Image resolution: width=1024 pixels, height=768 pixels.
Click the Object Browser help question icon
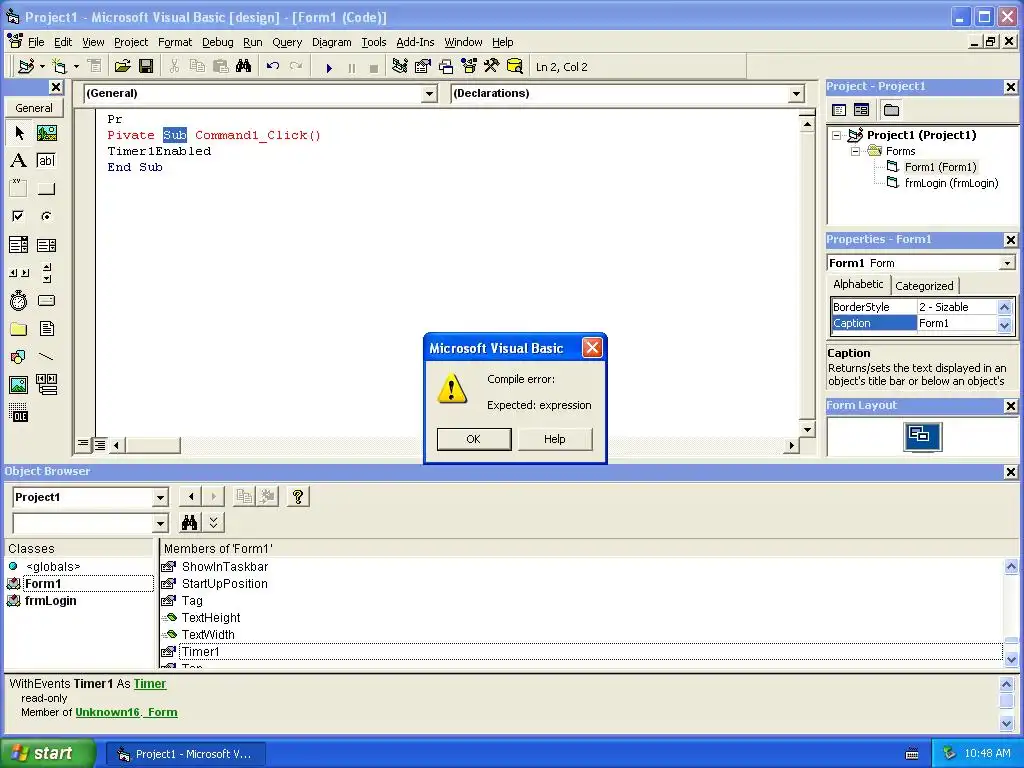pyautogui.click(x=298, y=496)
